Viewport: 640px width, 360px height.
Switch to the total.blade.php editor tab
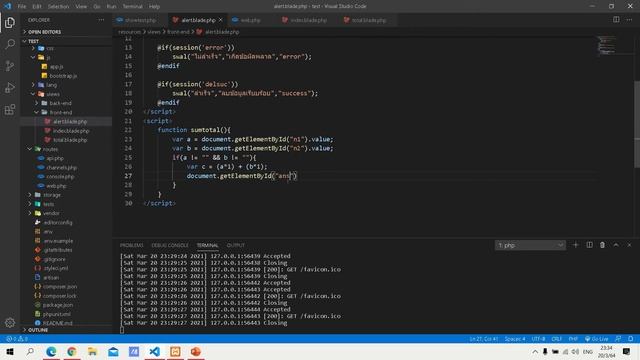pos(369,20)
